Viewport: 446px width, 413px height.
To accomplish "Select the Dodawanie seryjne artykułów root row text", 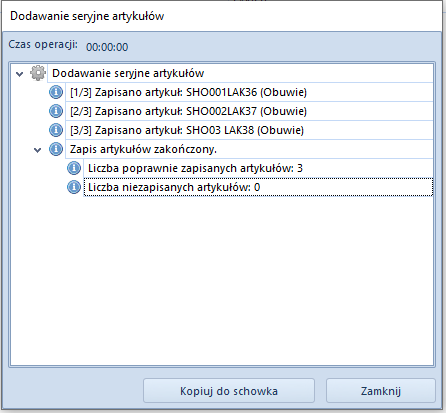I will pos(128,73).
